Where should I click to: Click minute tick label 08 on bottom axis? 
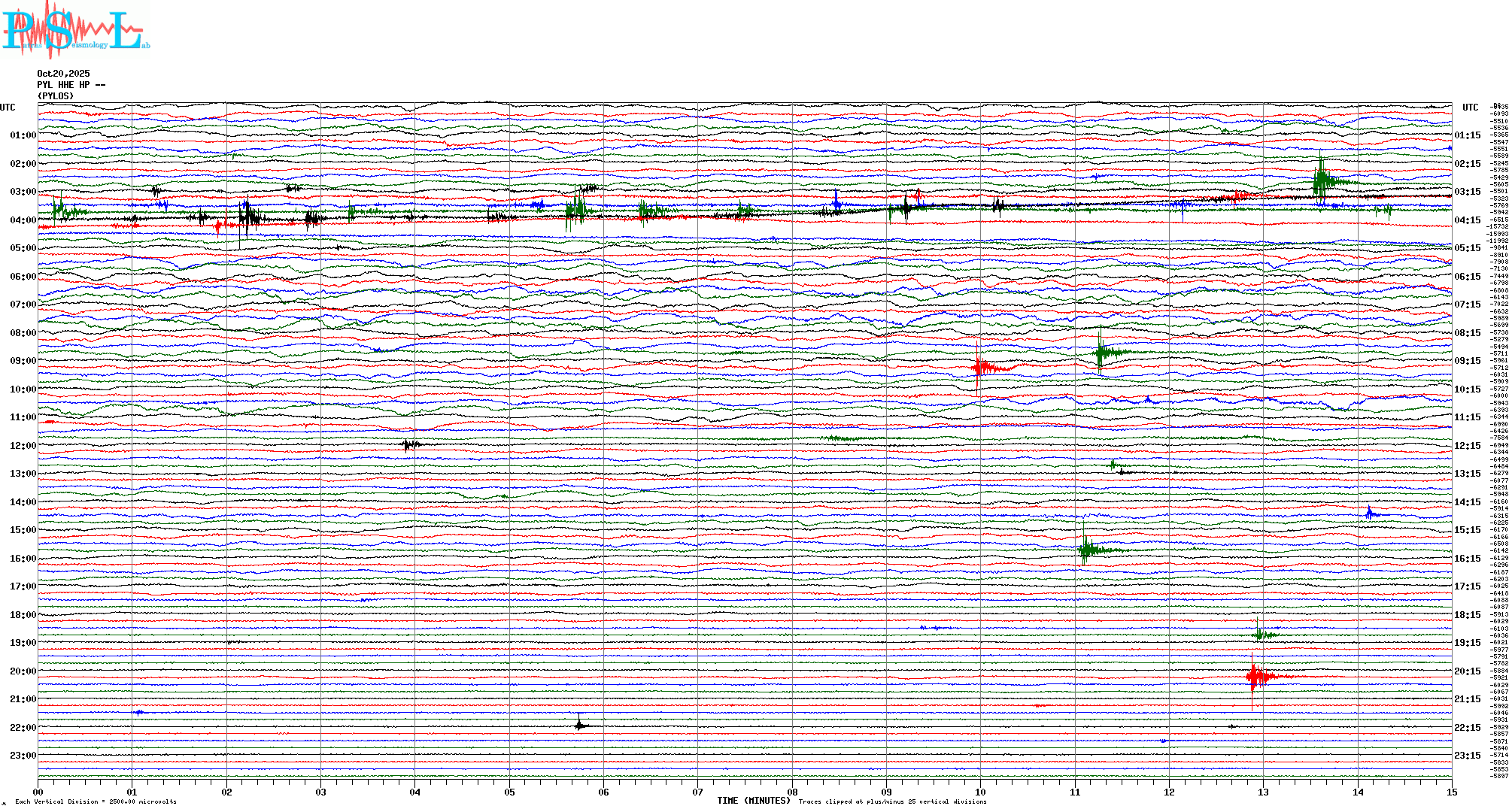tap(792, 792)
